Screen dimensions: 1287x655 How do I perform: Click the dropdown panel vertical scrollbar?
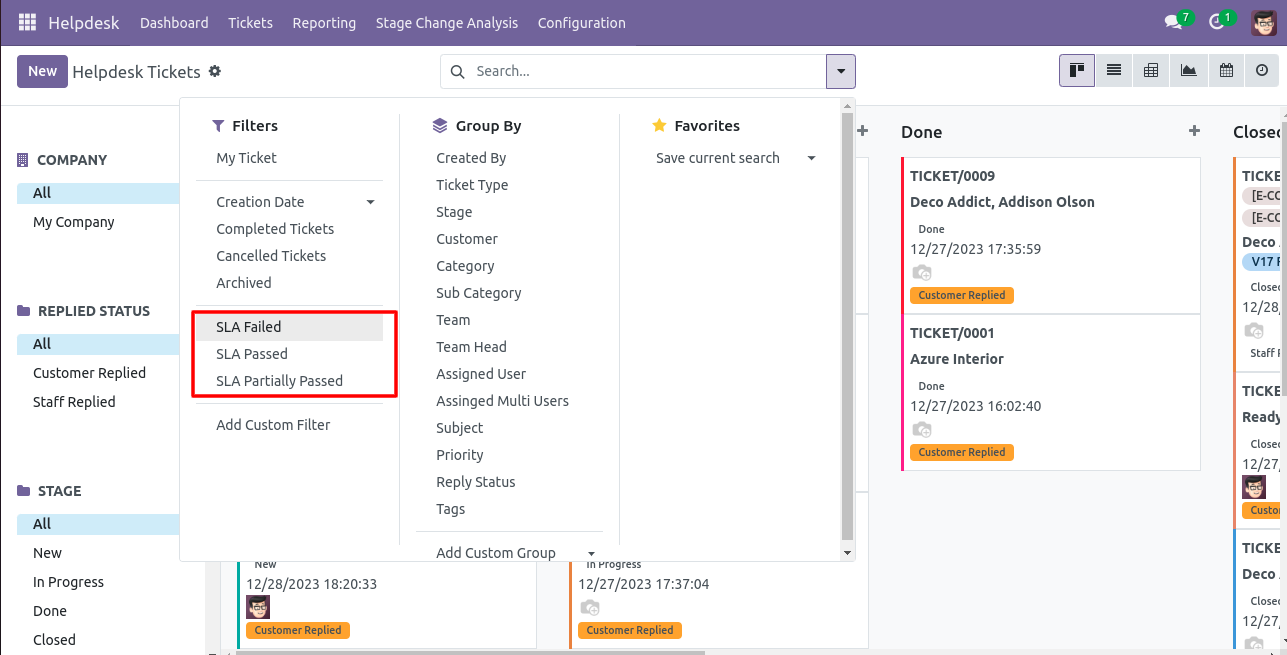click(847, 325)
